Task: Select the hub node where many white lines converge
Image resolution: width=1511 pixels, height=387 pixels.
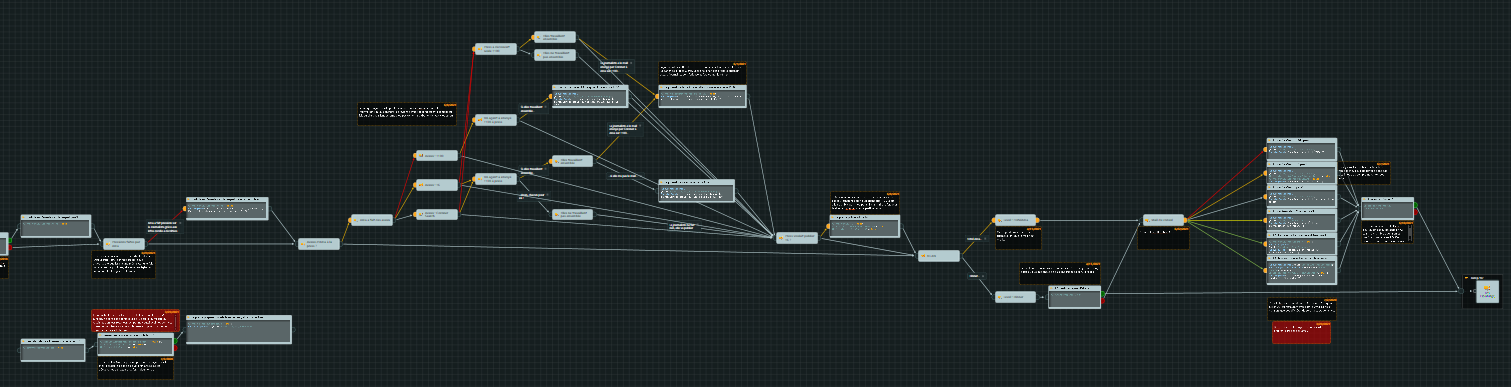Action: click(797, 237)
